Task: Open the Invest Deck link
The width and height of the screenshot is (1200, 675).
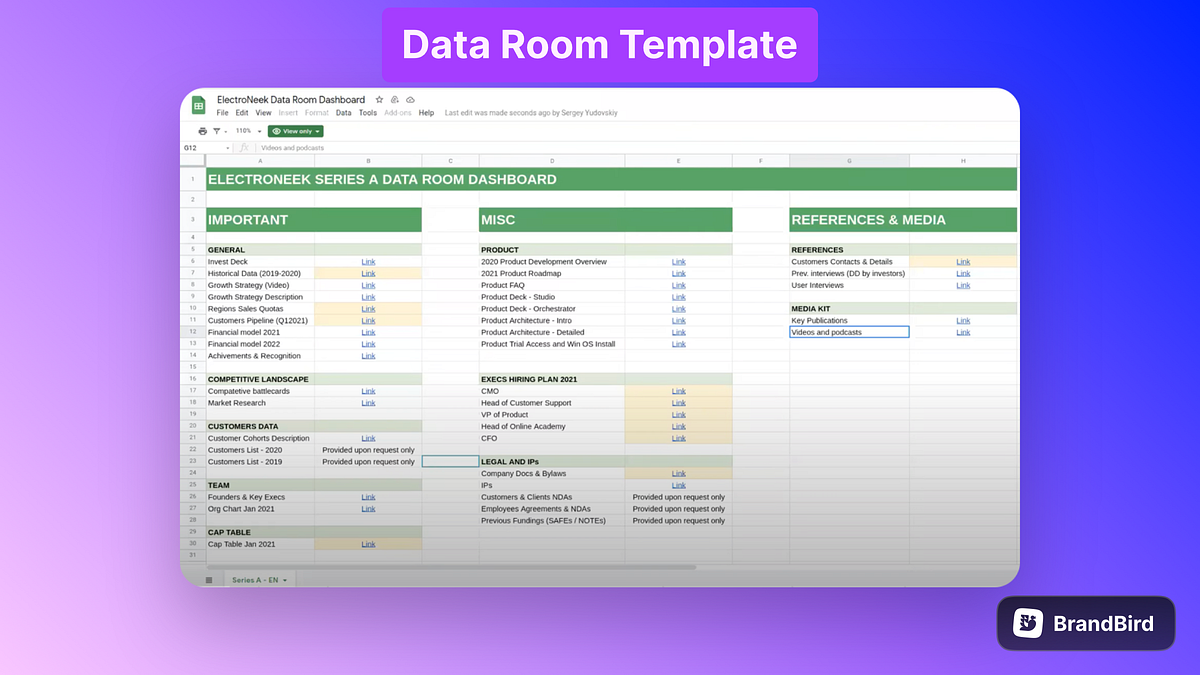Action: [368, 262]
